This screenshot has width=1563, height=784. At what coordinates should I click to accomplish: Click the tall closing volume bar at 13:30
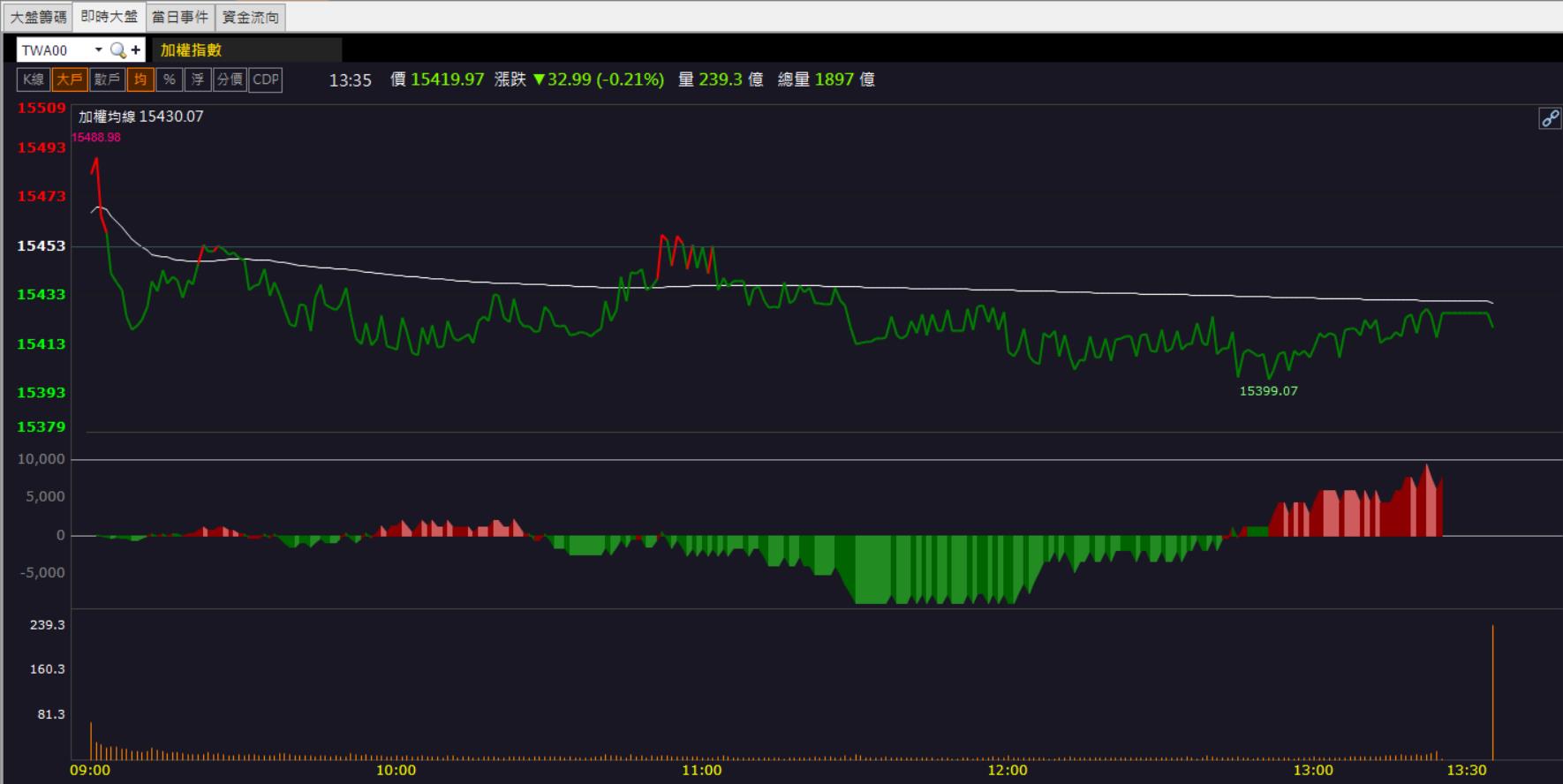[1492, 691]
